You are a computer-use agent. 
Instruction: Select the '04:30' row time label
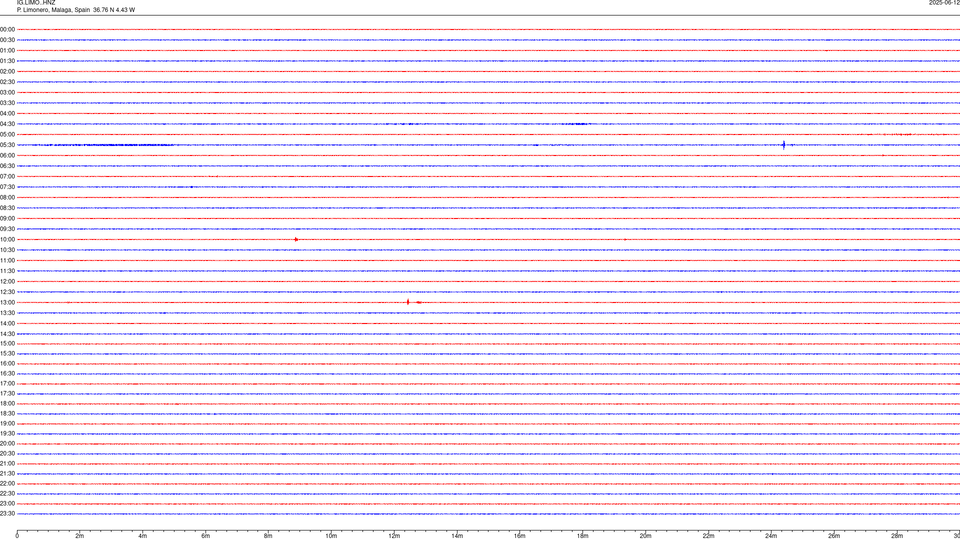coord(7,124)
